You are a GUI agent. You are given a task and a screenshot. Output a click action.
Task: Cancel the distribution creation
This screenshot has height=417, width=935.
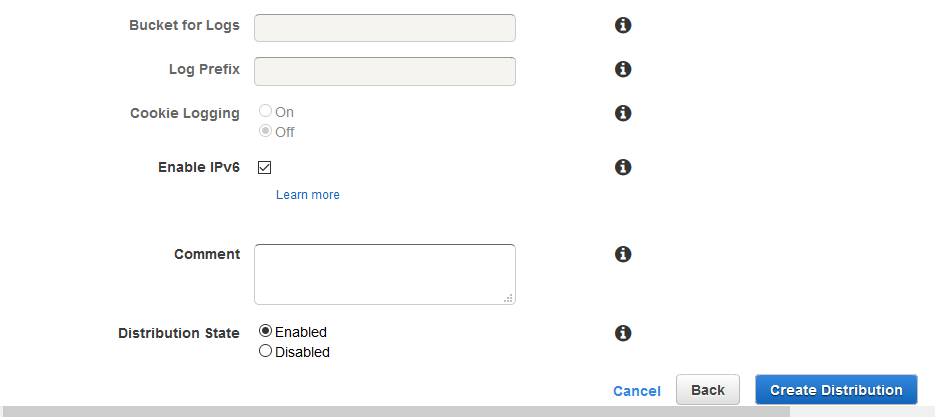pyautogui.click(x=636, y=391)
